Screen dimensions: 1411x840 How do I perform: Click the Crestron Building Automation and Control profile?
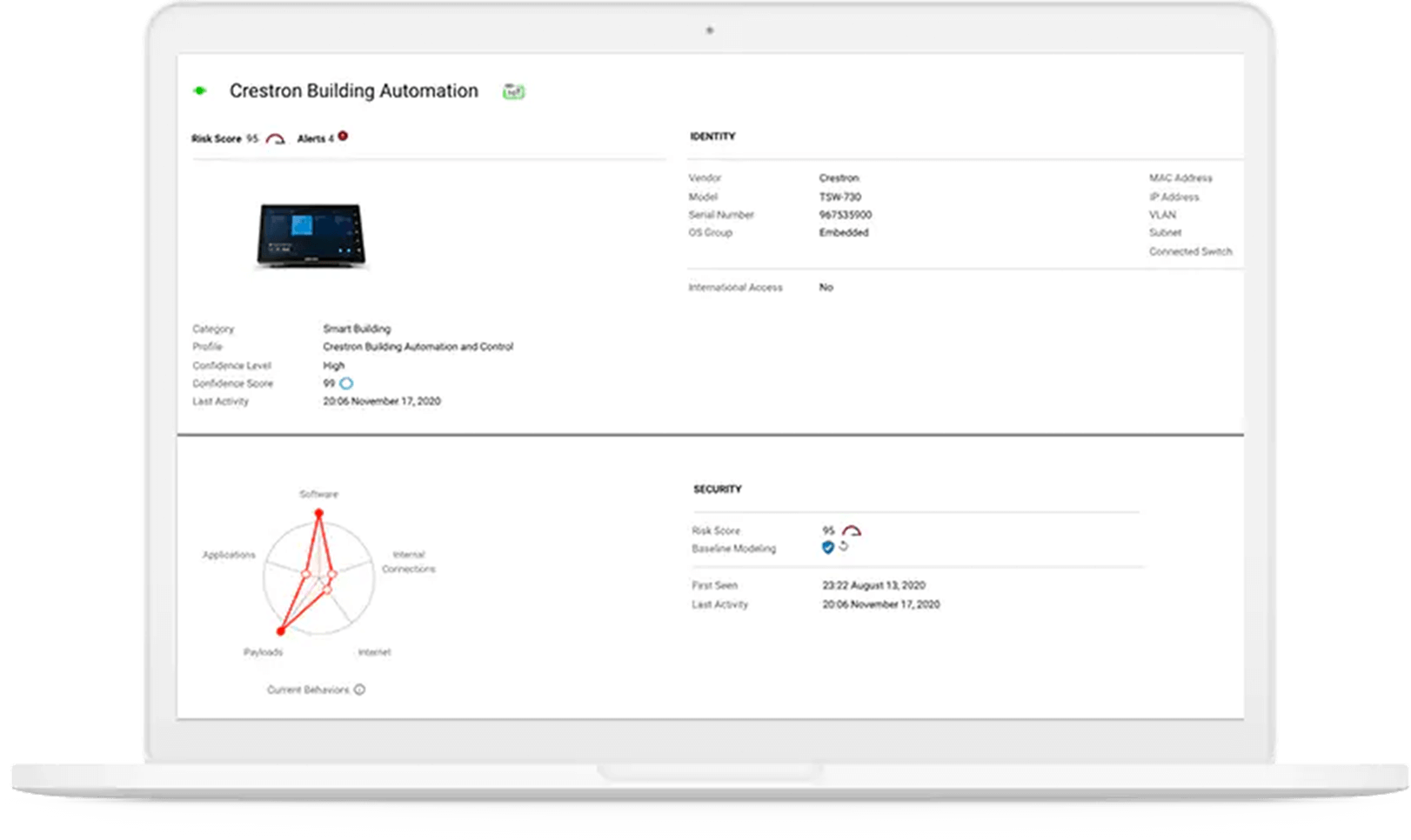[418, 347]
